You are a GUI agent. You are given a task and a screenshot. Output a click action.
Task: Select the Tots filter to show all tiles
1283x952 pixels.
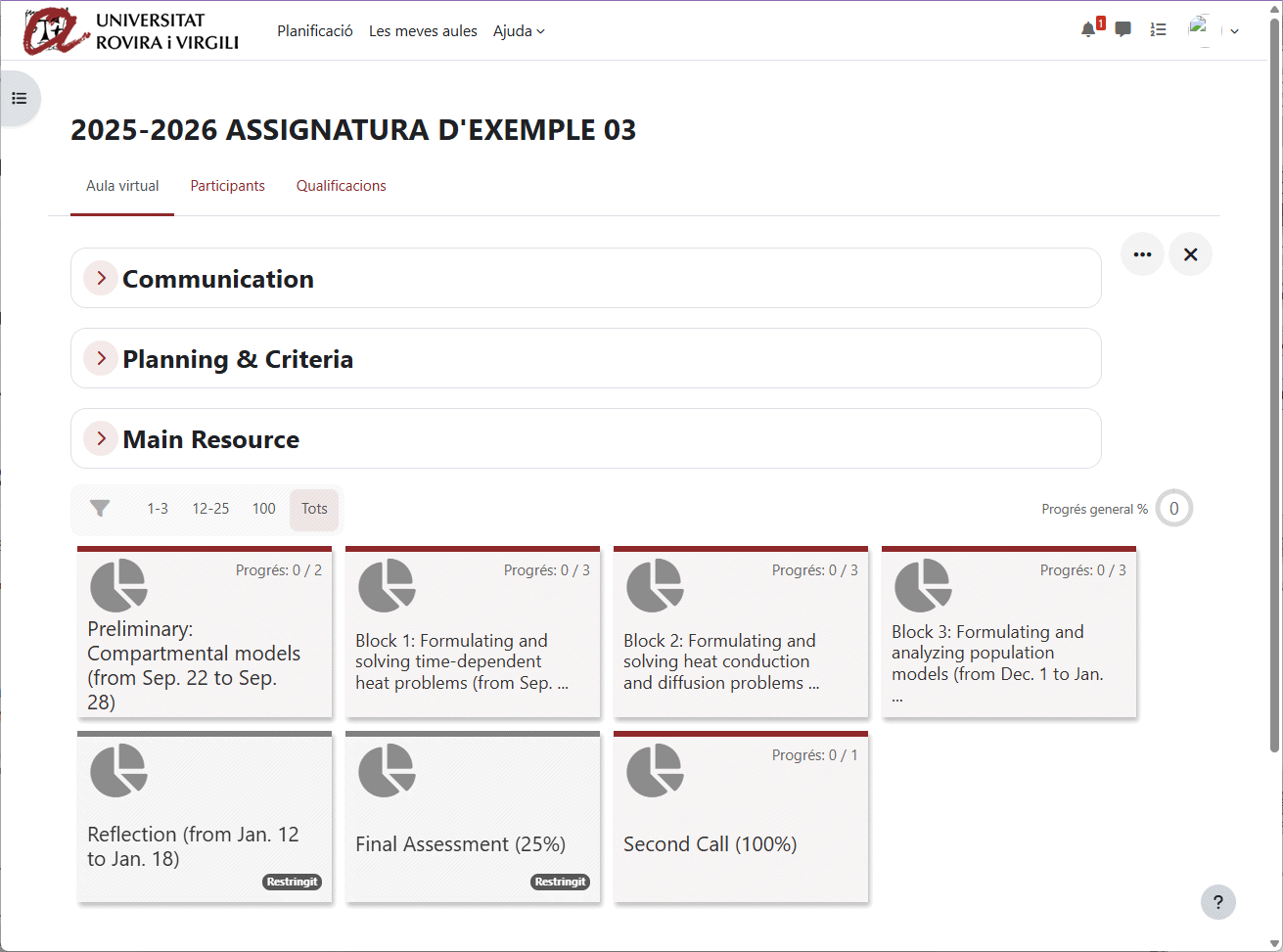point(314,509)
